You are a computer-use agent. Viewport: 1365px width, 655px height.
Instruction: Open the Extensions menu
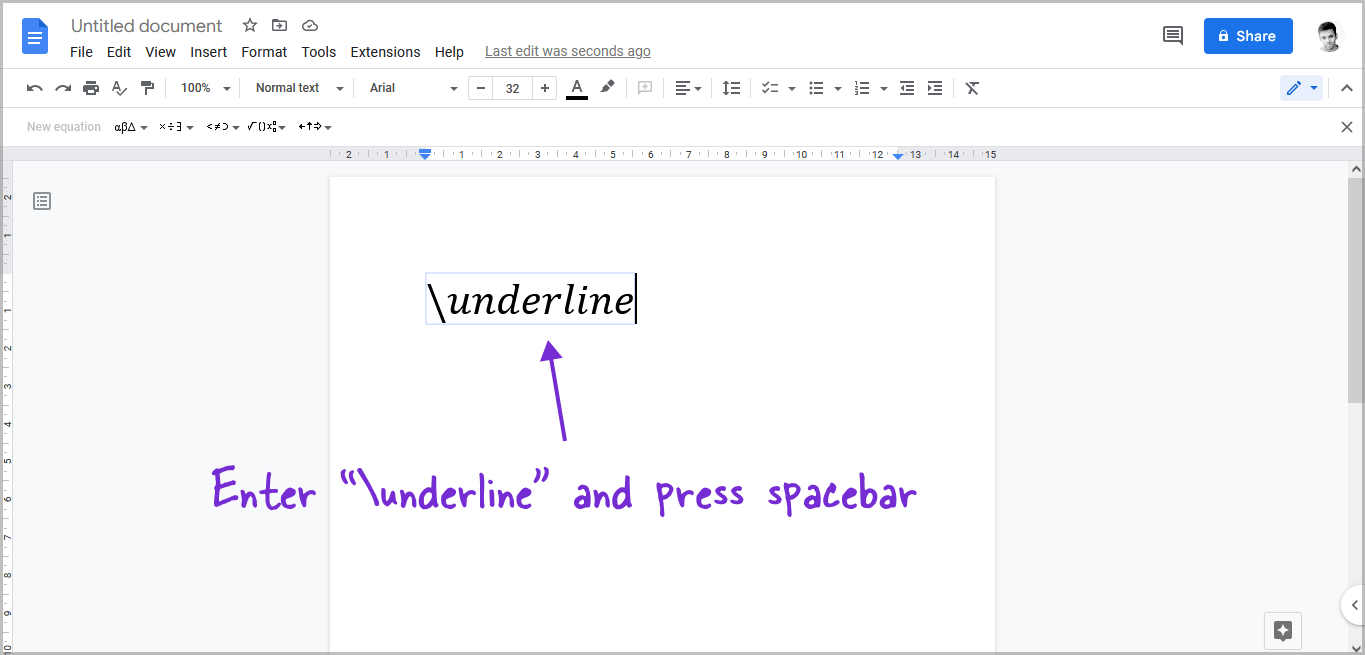click(x=385, y=52)
